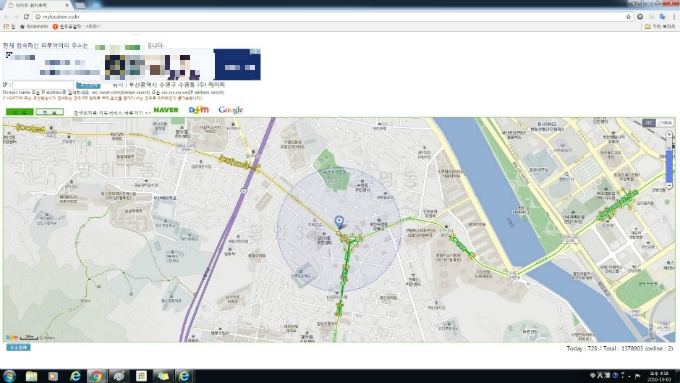This screenshot has width=680, height=383.
Task: Open the NAVER map service link
Action: 166,110
